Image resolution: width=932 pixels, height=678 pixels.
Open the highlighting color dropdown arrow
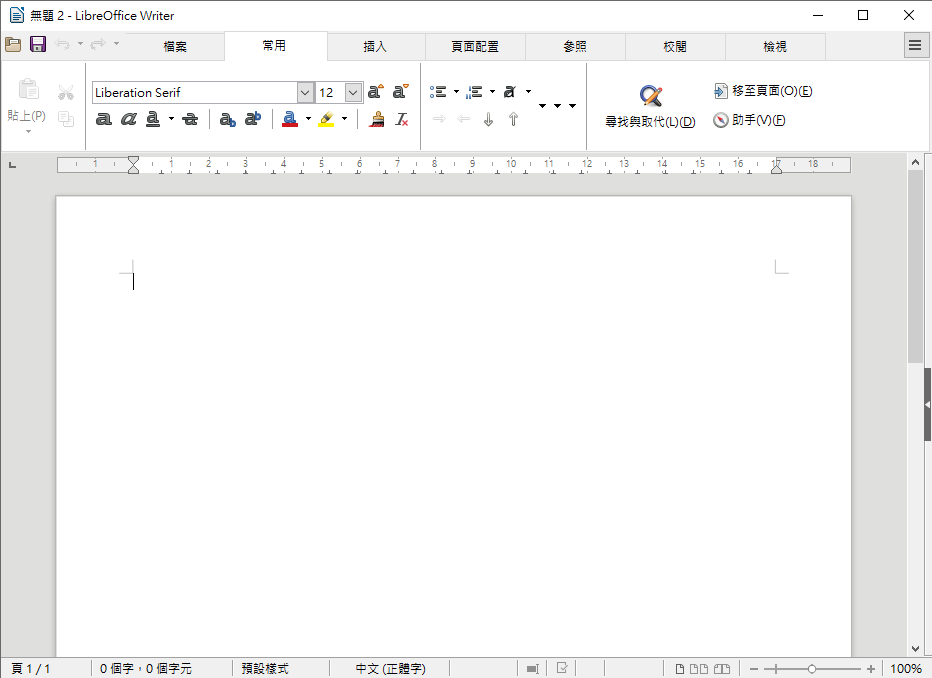tap(344, 119)
